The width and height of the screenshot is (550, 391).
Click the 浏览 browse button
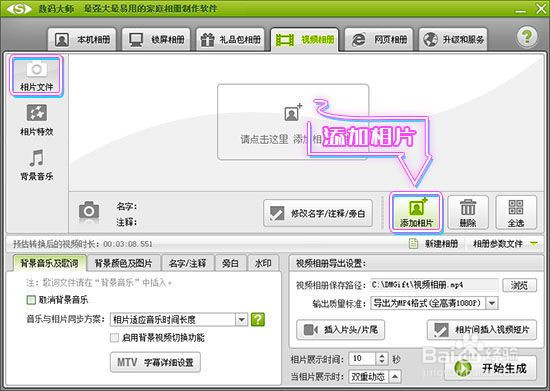(x=519, y=285)
